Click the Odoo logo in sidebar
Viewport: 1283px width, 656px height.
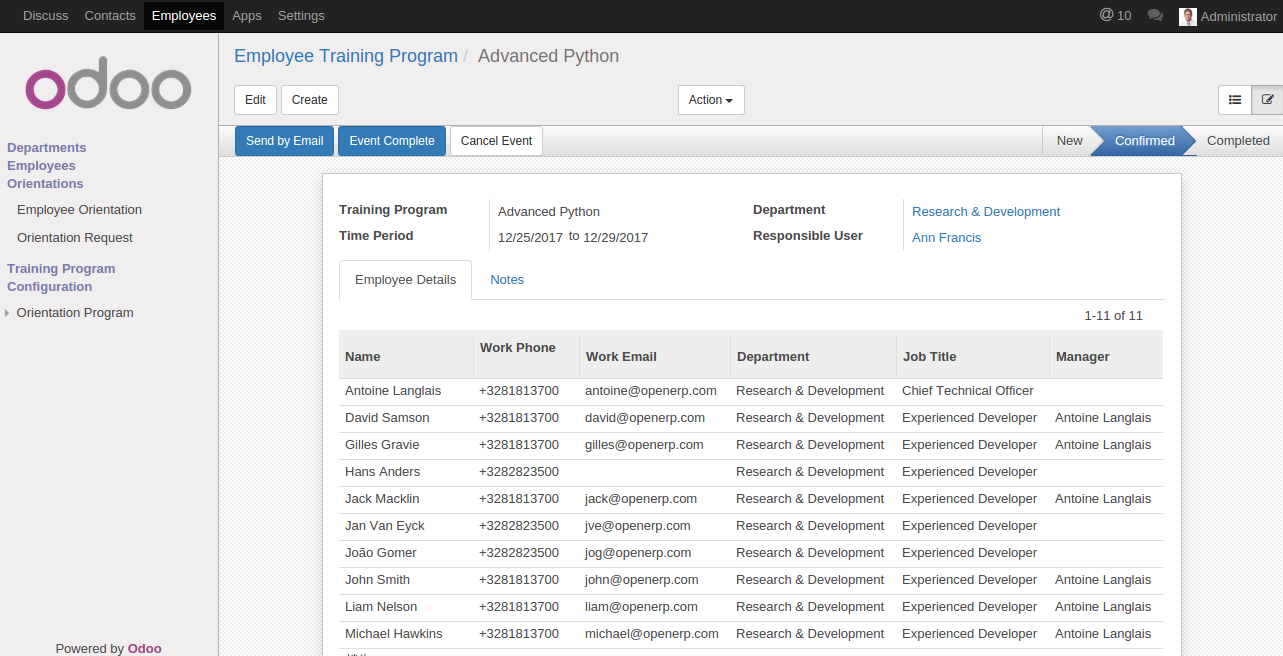(108, 82)
